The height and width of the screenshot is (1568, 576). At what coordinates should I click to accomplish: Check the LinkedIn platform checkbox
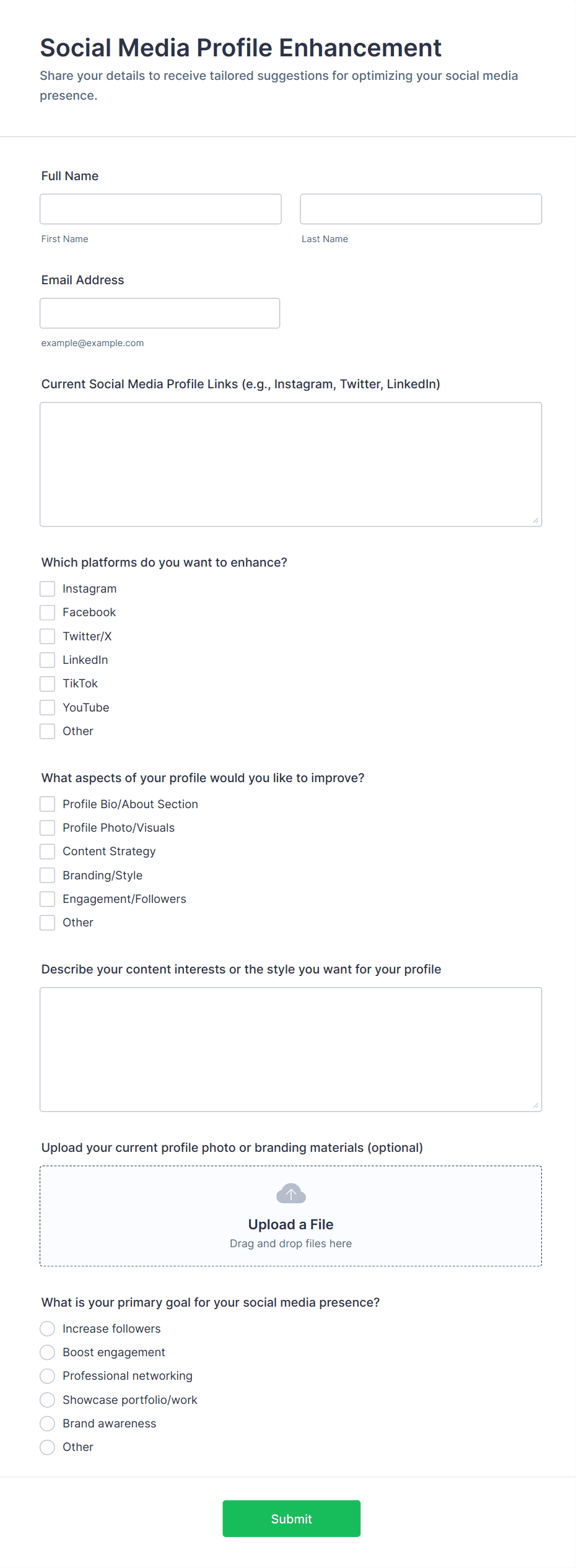47,660
